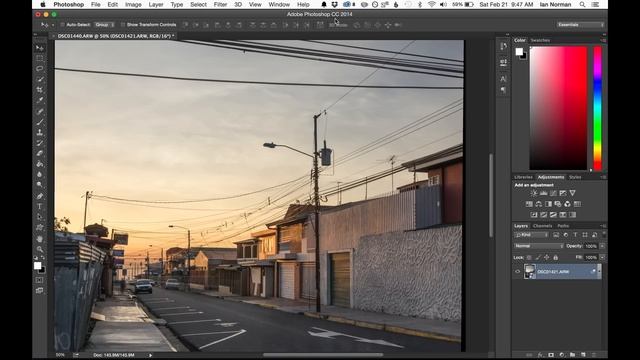Open the Character panel icon
This screenshot has width=640, height=360.
click(503, 79)
